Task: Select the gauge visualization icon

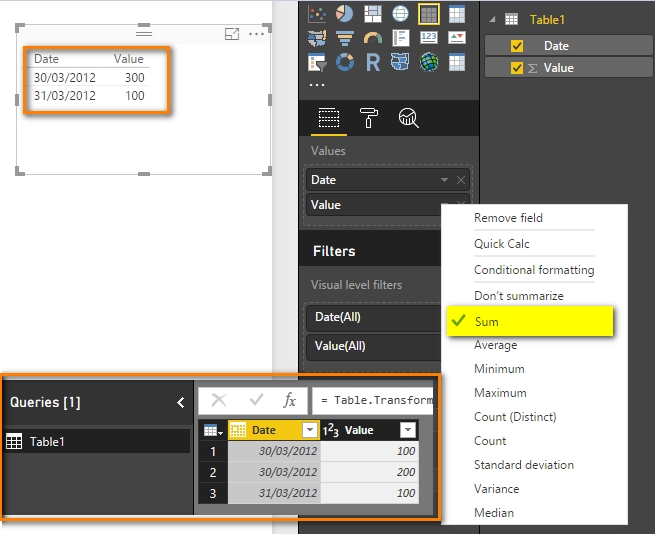Action: click(373, 38)
